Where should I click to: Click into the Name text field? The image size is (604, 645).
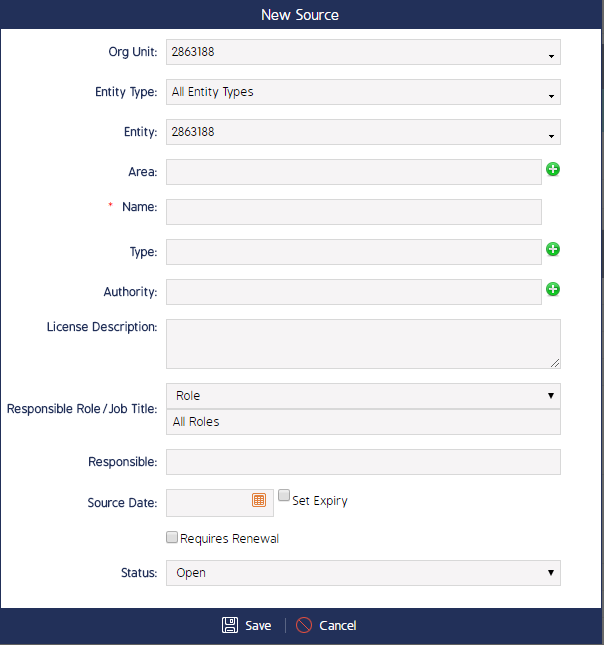pos(354,212)
